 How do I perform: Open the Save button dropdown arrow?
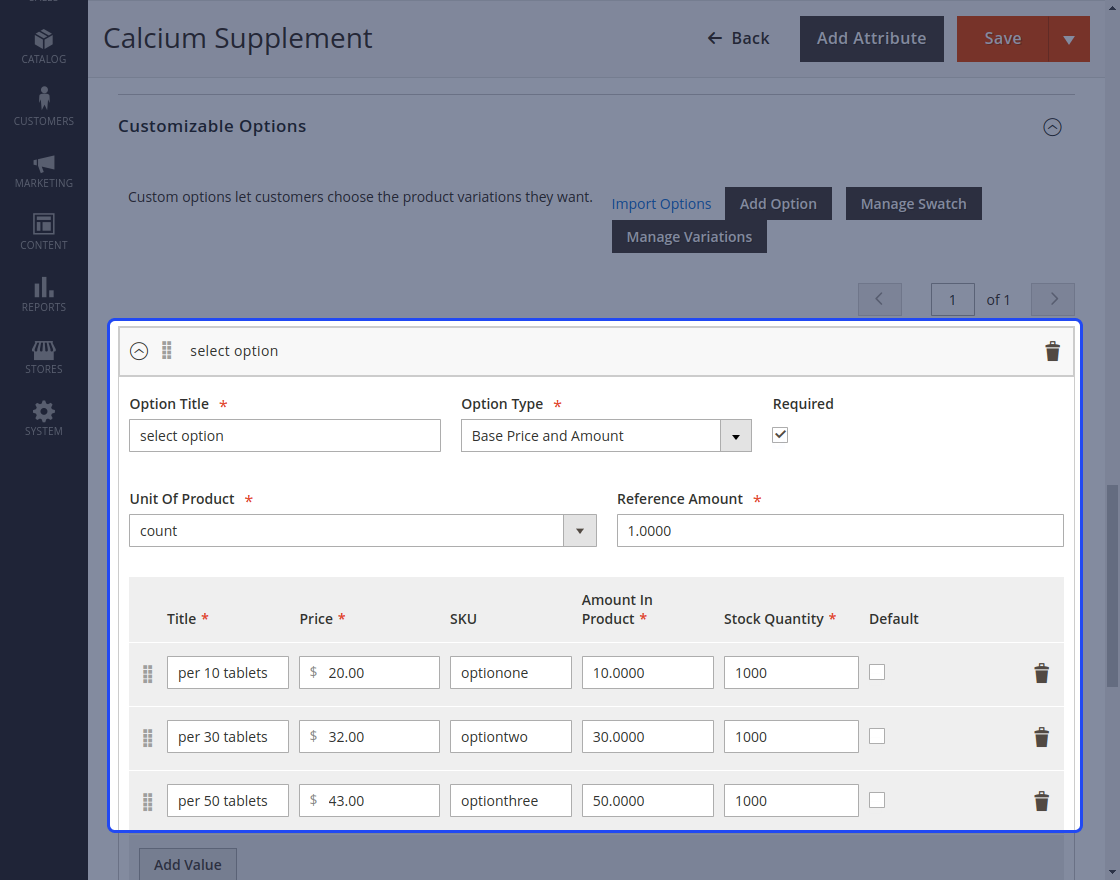pos(1069,39)
